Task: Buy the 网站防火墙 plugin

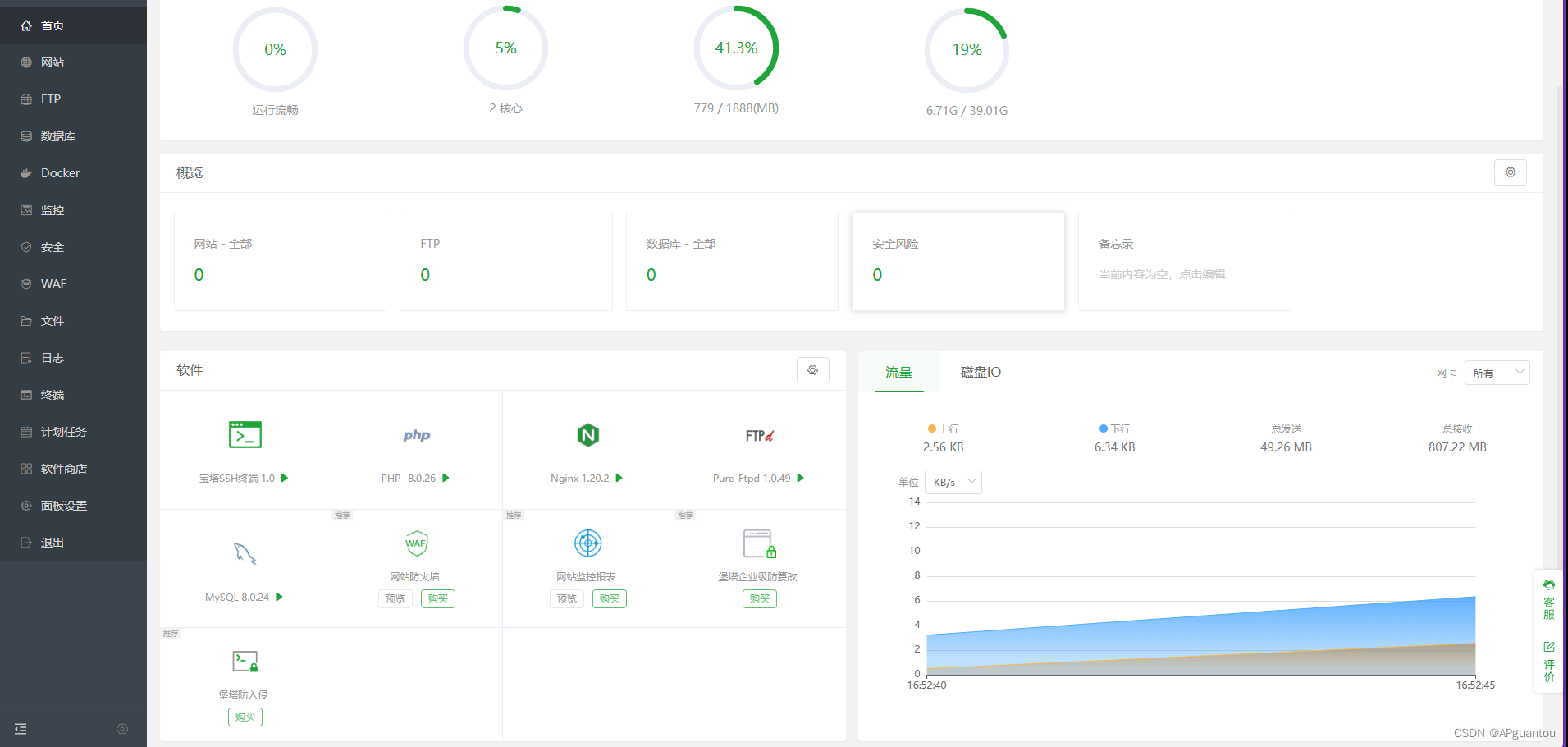Action: click(x=438, y=598)
